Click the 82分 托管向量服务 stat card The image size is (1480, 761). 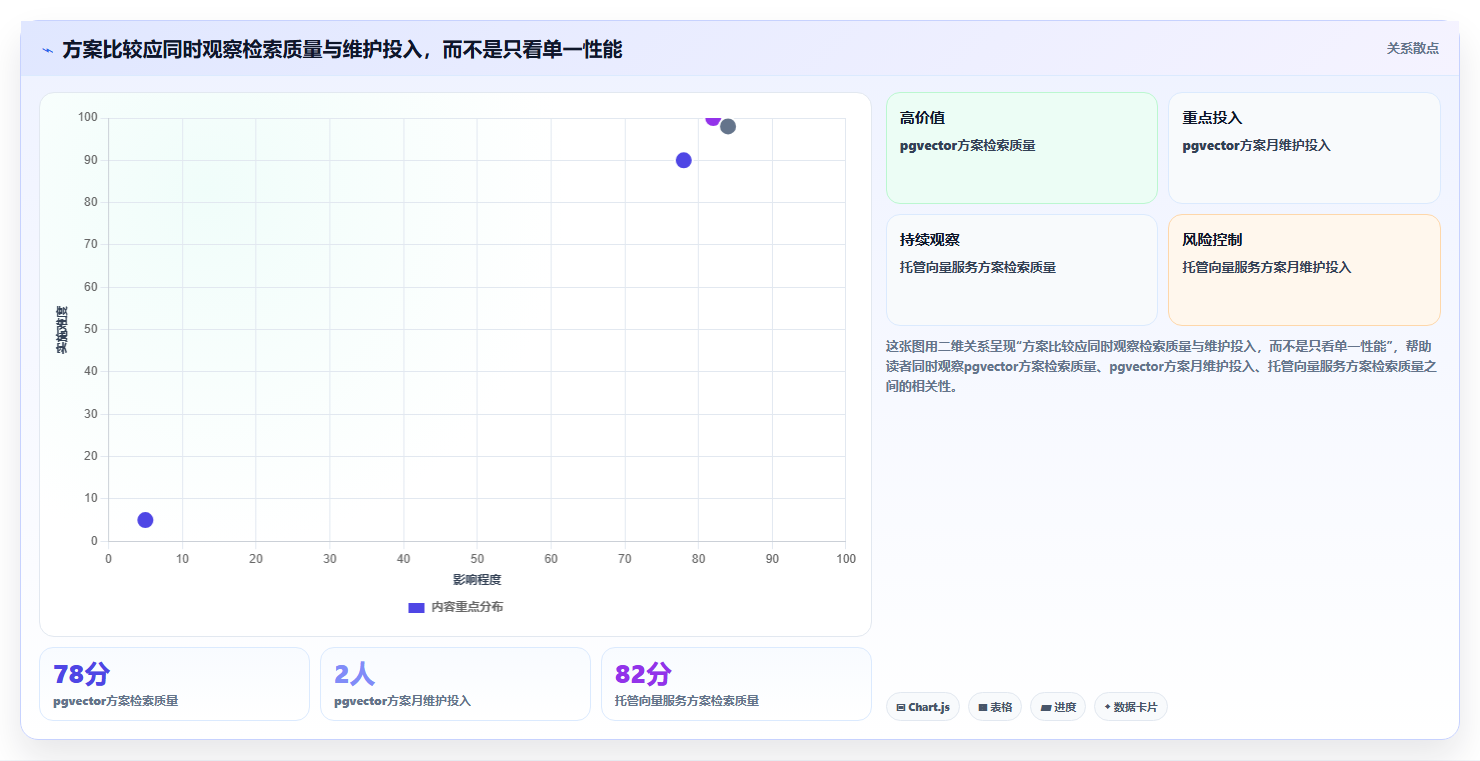736,684
